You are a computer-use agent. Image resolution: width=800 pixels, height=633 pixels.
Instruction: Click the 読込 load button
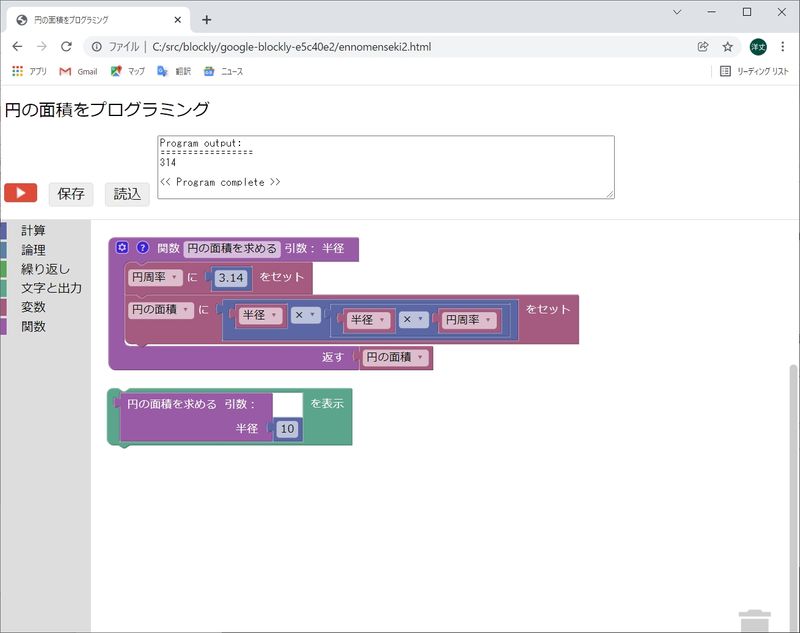tap(127, 194)
